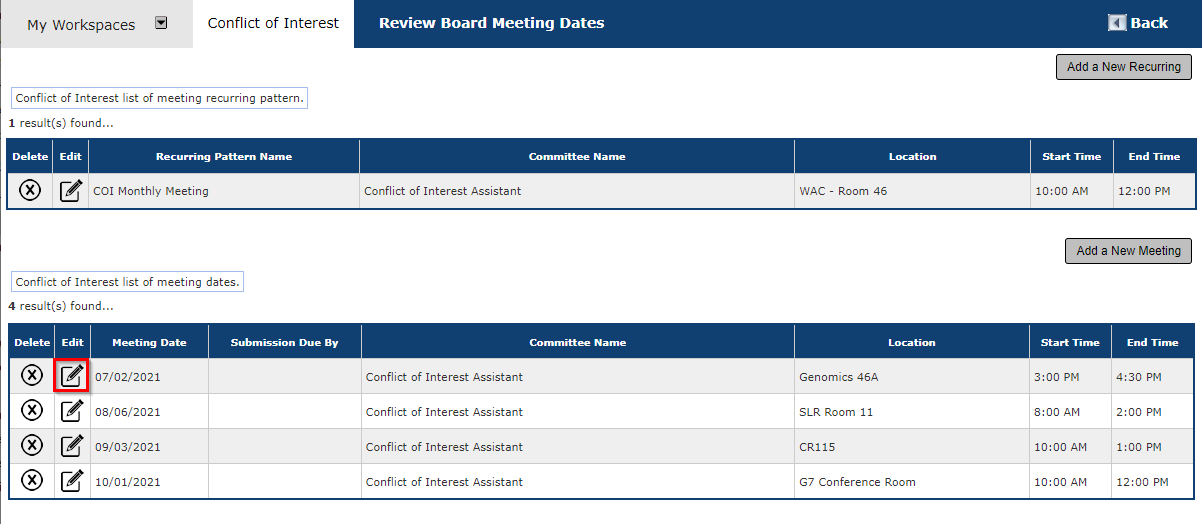
Task: Delete the COI Monthly Meeting recurring pattern
Action: (x=31, y=190)
